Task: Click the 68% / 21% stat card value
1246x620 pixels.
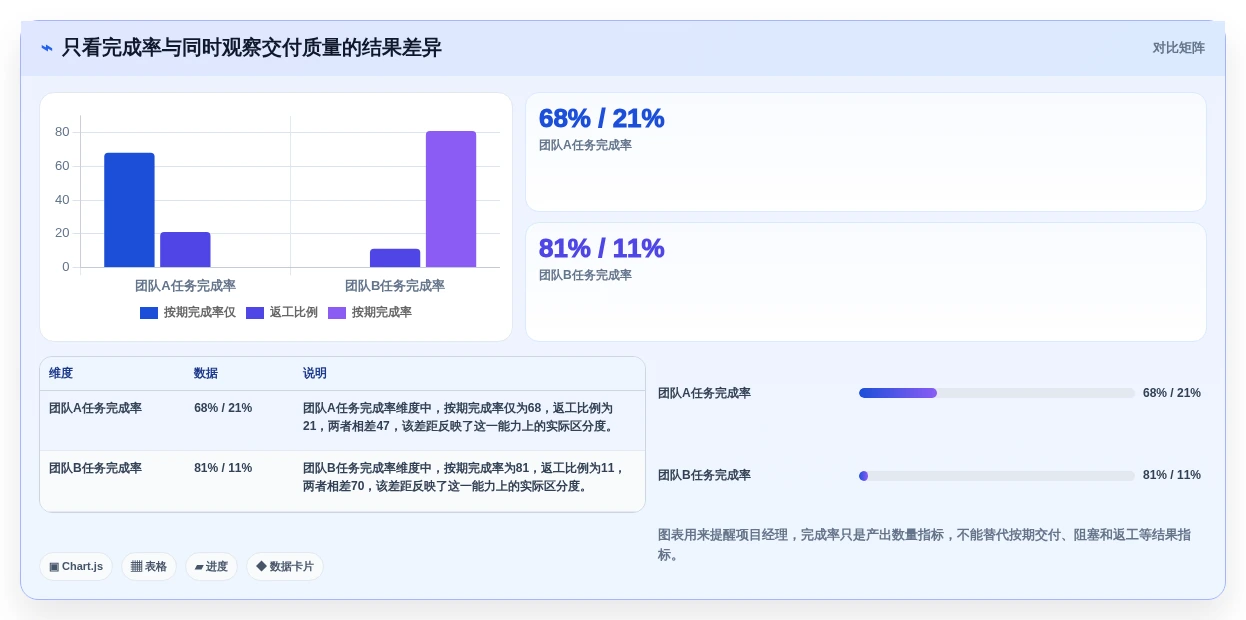Action: coord(601,118)
